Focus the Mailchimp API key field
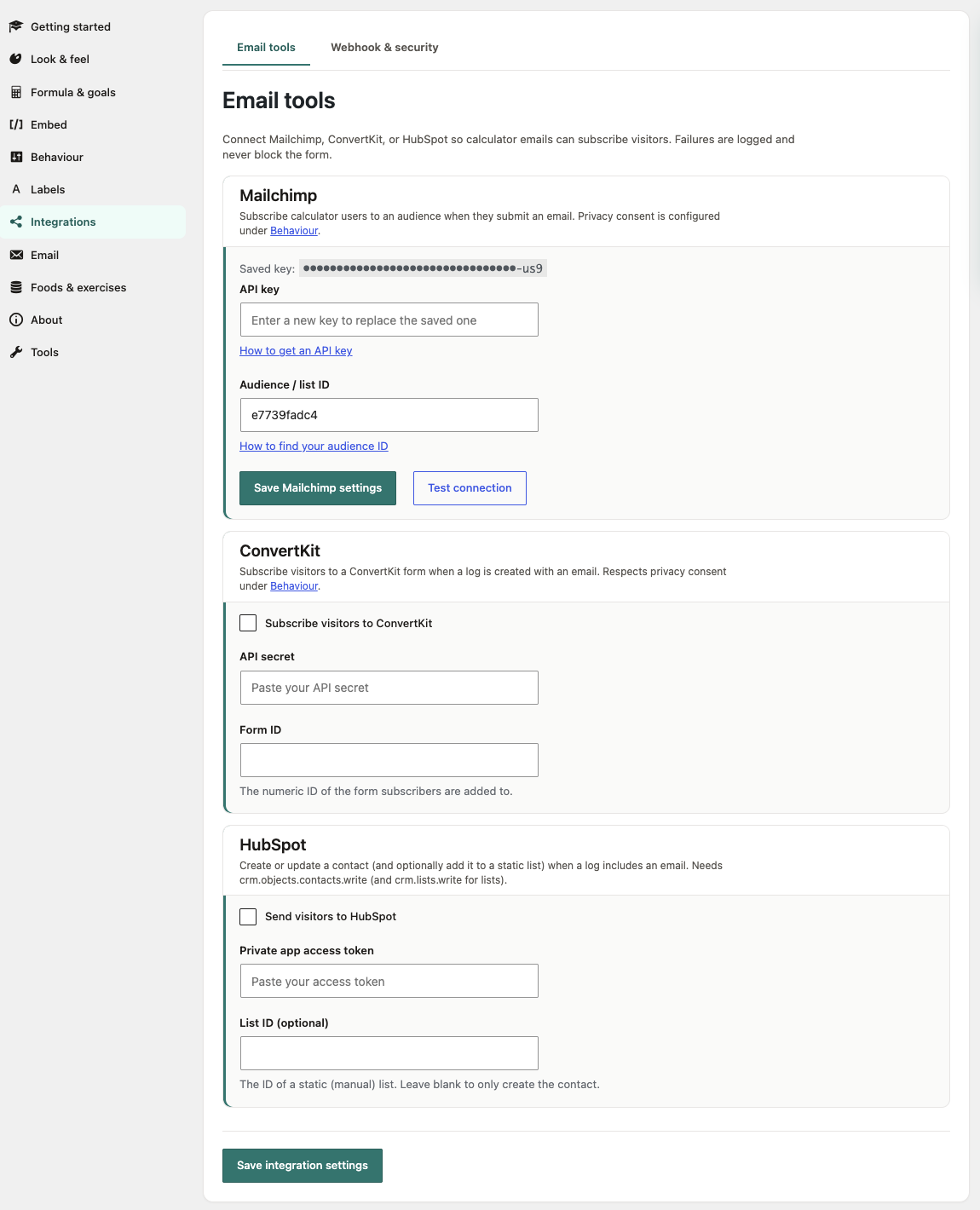Image resolution: width=980 pixels, height=1210 pixels. tap(389, 320)
